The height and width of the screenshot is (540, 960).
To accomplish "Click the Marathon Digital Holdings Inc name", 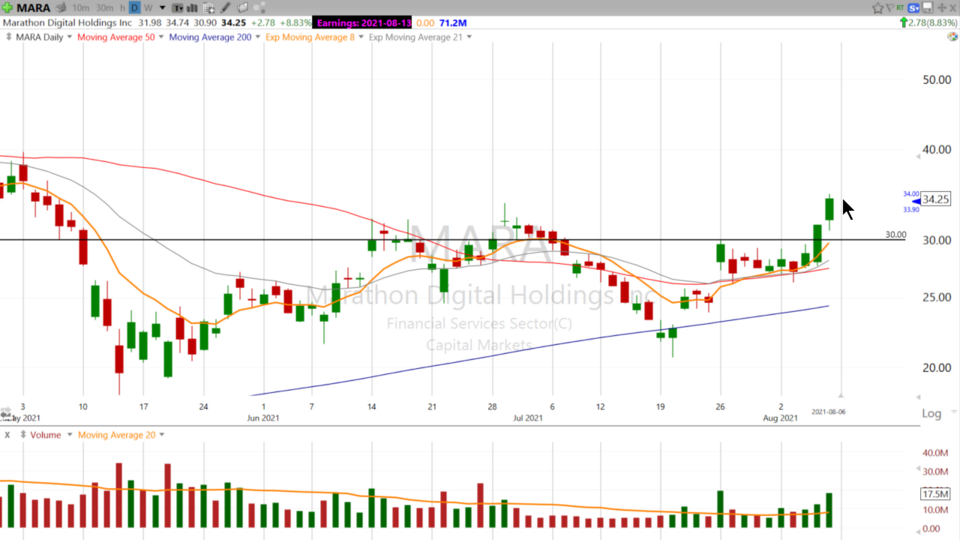I will [67, 23].
